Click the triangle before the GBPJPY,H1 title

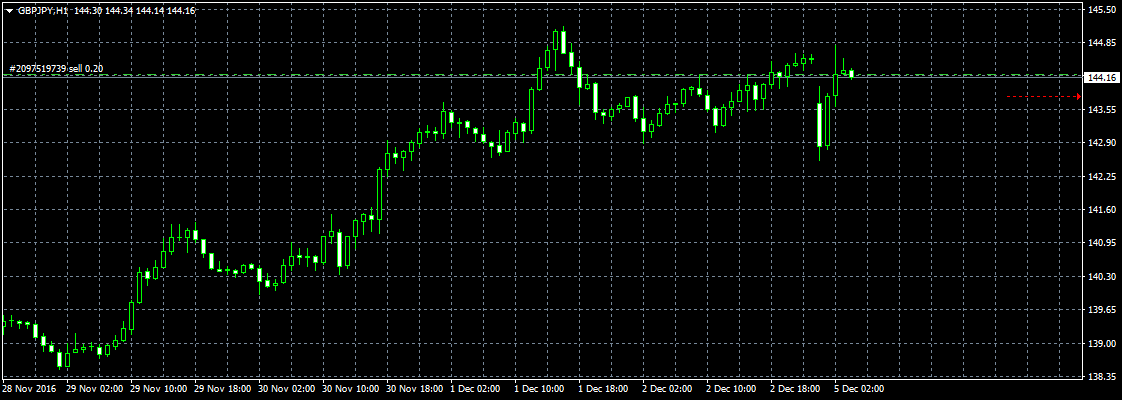point(9,11)
